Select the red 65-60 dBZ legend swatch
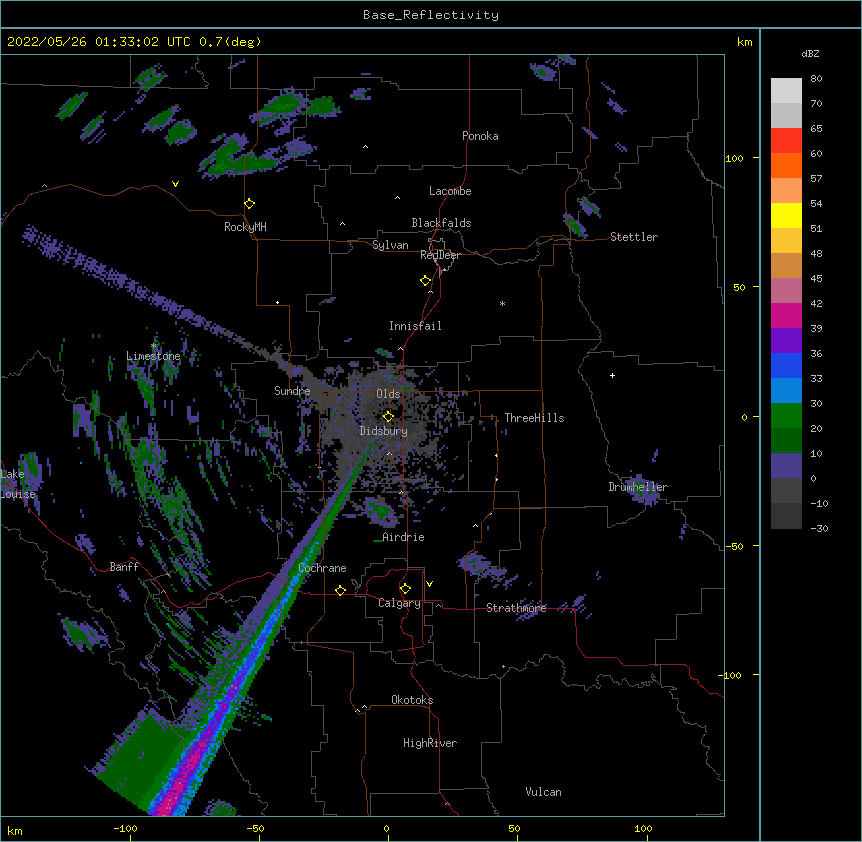Screen dimensions: 862x842 coord(786,141)
